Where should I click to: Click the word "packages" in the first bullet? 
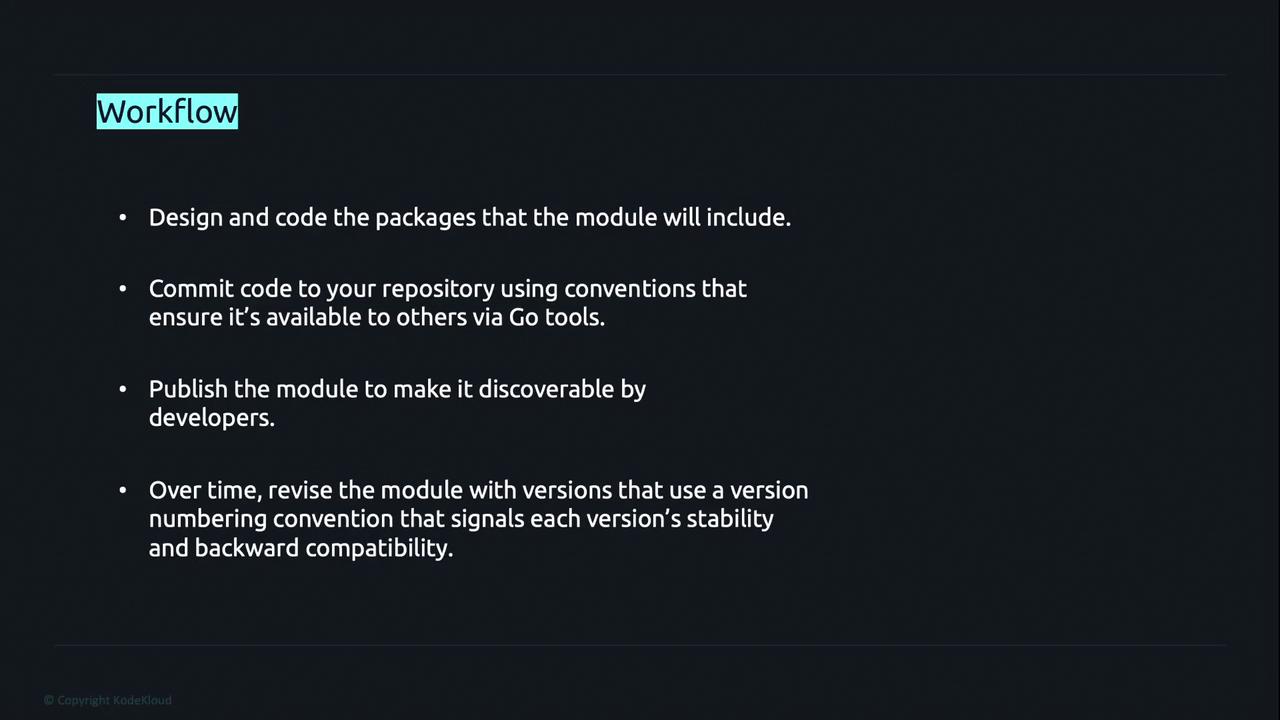pyautogui.click(x=425, y=218)
